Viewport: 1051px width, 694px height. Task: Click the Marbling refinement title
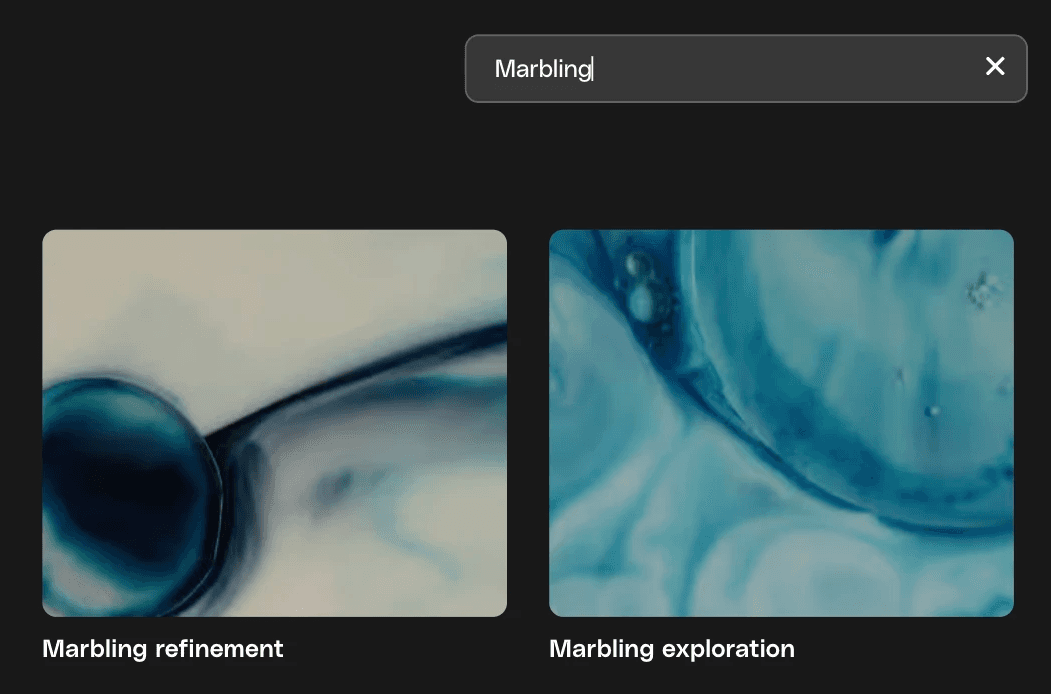tap(163, 649)
